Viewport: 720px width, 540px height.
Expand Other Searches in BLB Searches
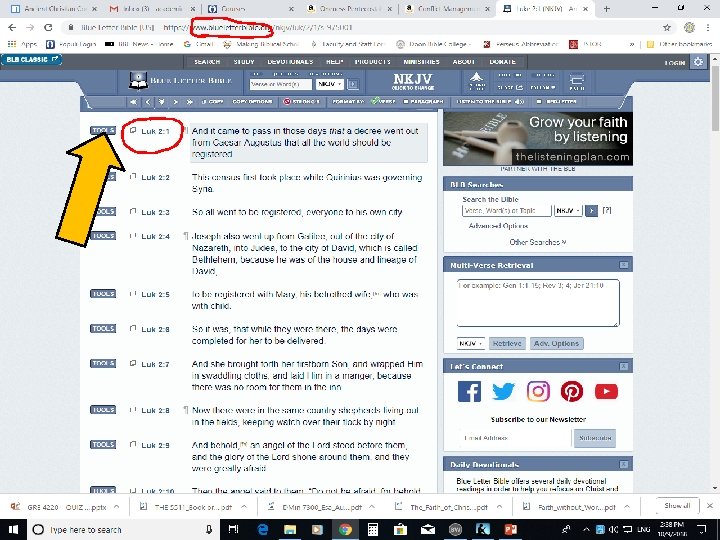click(x=538, y=242)
